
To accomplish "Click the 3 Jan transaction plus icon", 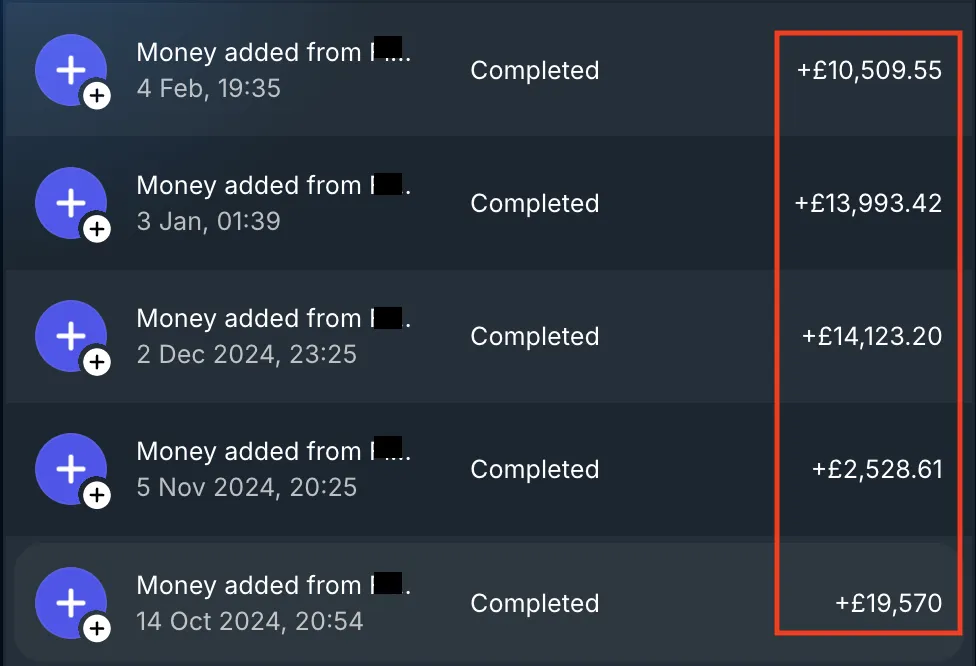I will pyautogui.click(x=71, y=203).
